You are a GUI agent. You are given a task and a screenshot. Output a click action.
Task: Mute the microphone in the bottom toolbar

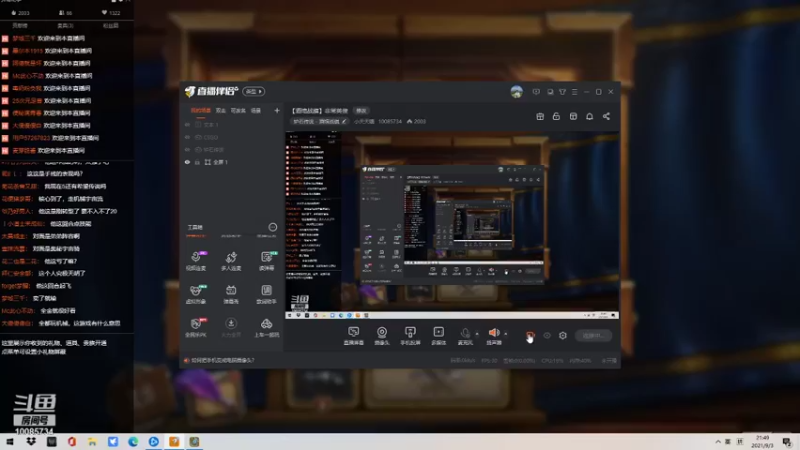[465, 336]
